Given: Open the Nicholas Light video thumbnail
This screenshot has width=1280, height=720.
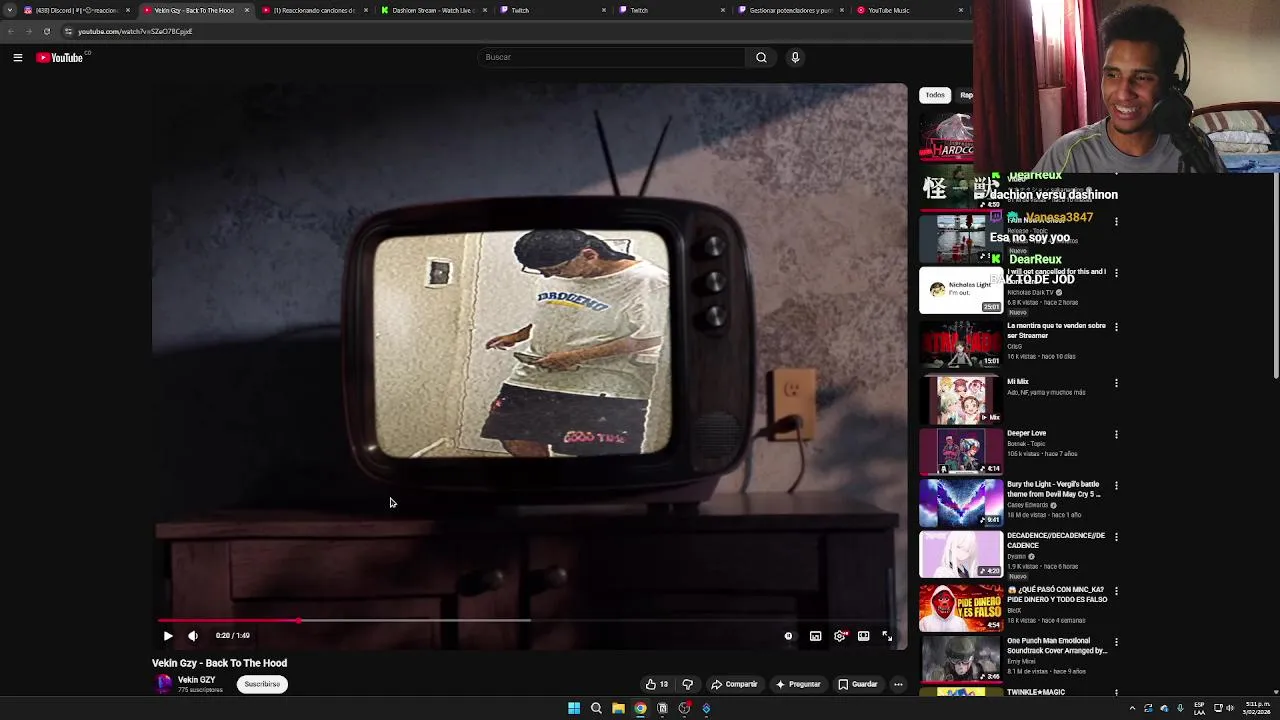Looking at the screenshot, I should 960,290.
